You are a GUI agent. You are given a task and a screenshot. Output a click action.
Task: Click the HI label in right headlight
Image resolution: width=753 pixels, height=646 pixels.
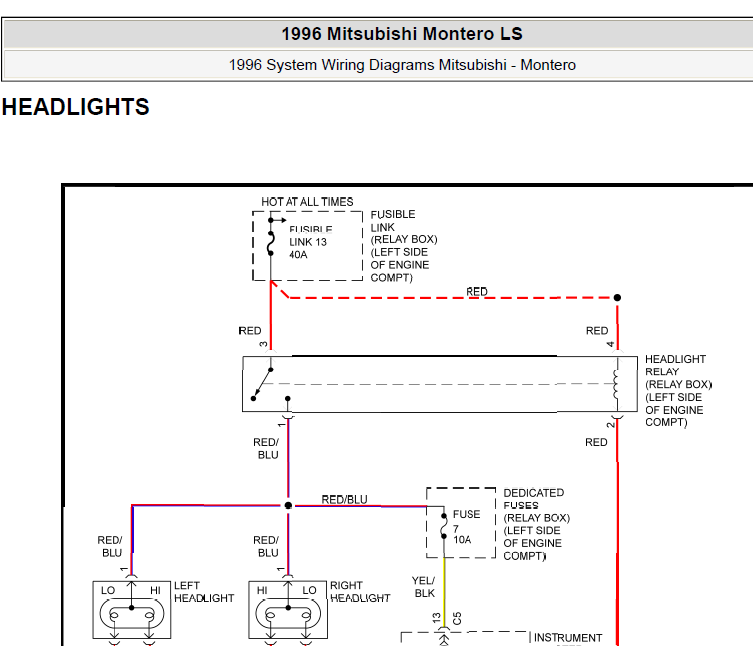coord(262,590)
